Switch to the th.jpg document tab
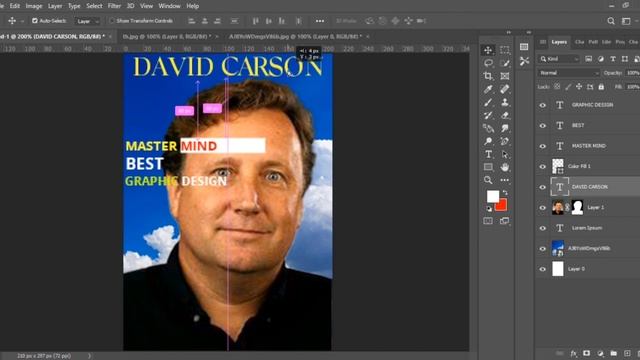 [167, 36]
